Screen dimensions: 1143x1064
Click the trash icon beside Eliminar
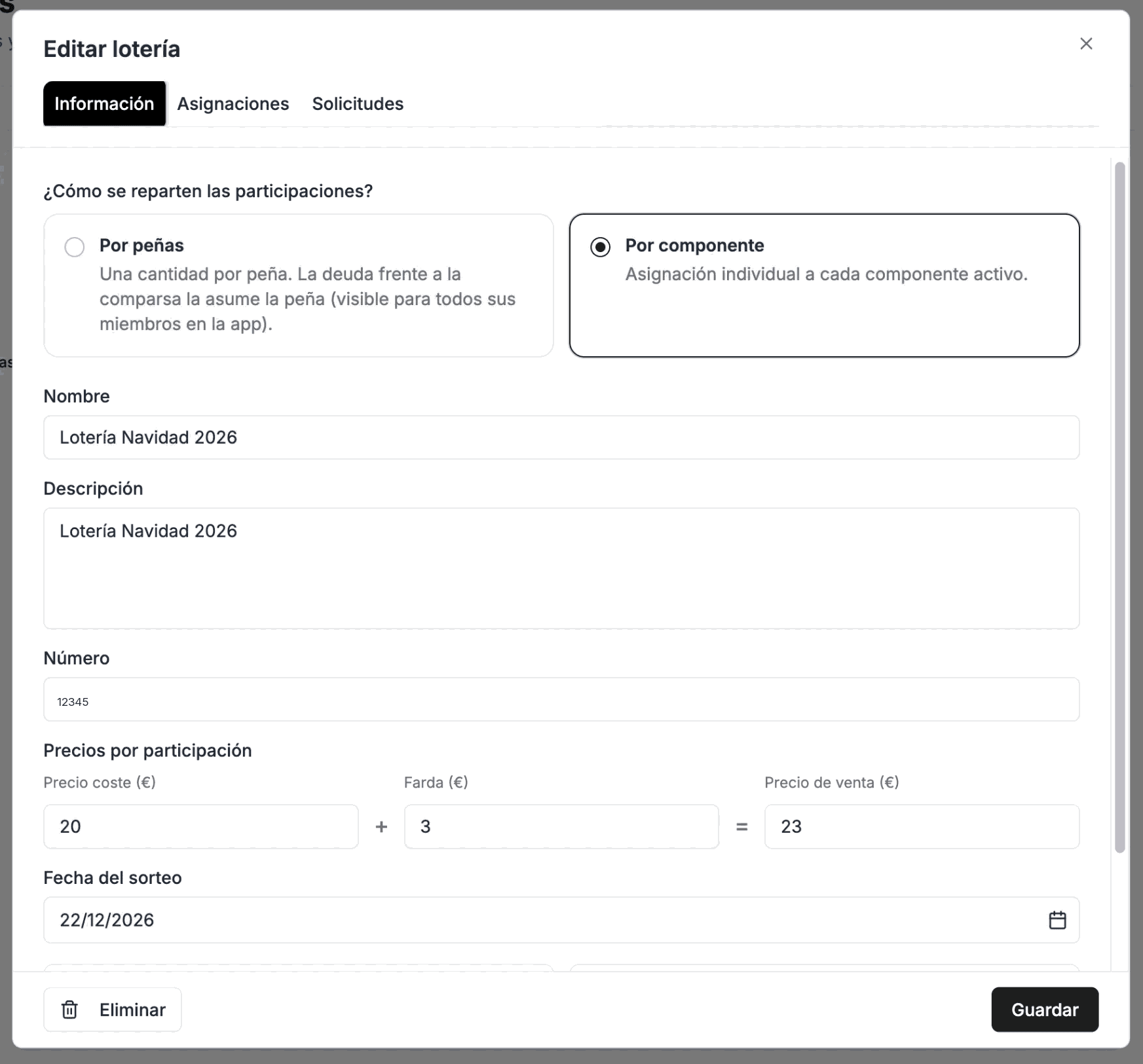tap(69, 1010)
